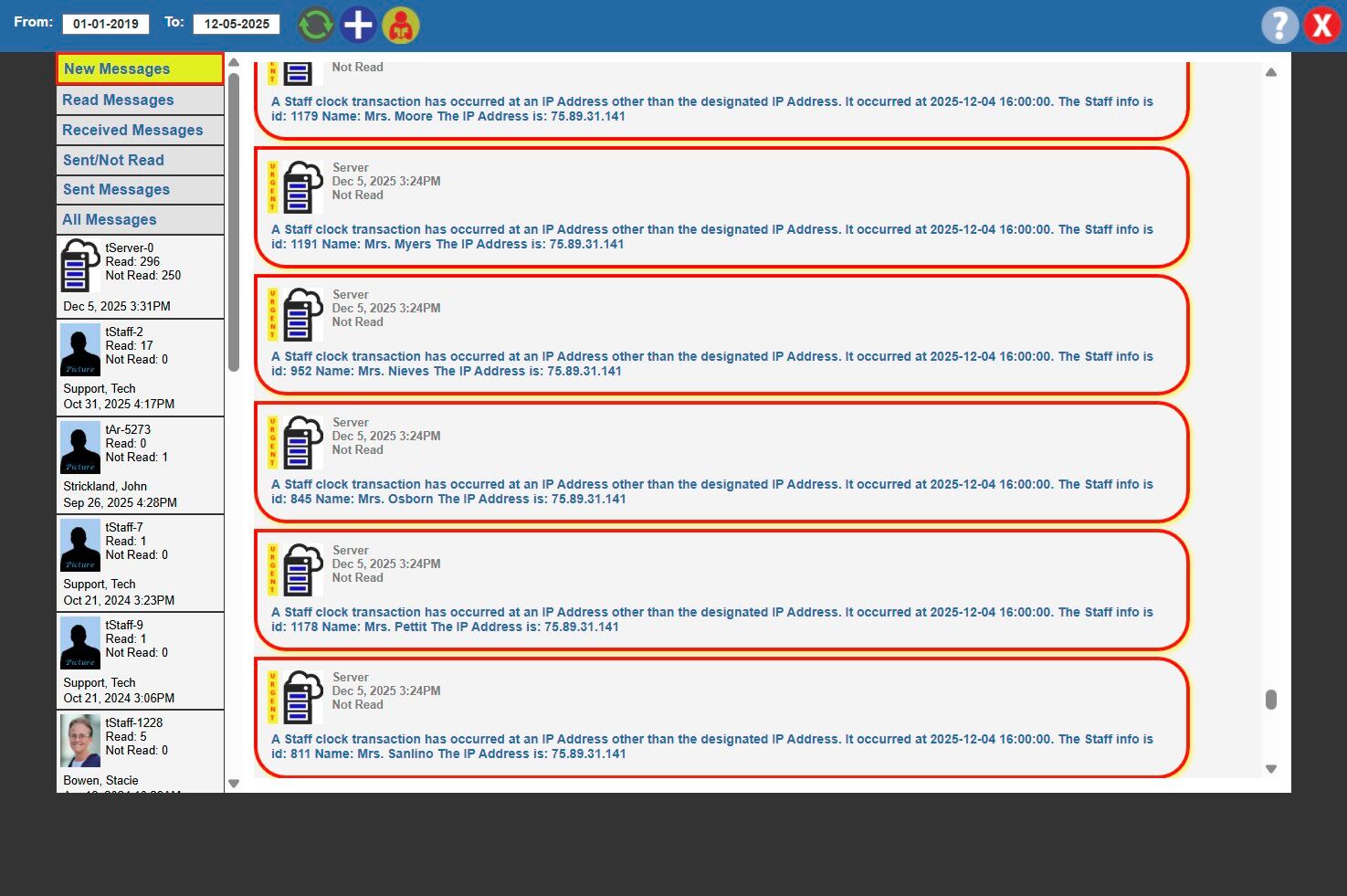Viewport: 1347px width, 896px height.
Task: Click server icon on Mrs. Osborn message
Action: [x=303, y=442]
